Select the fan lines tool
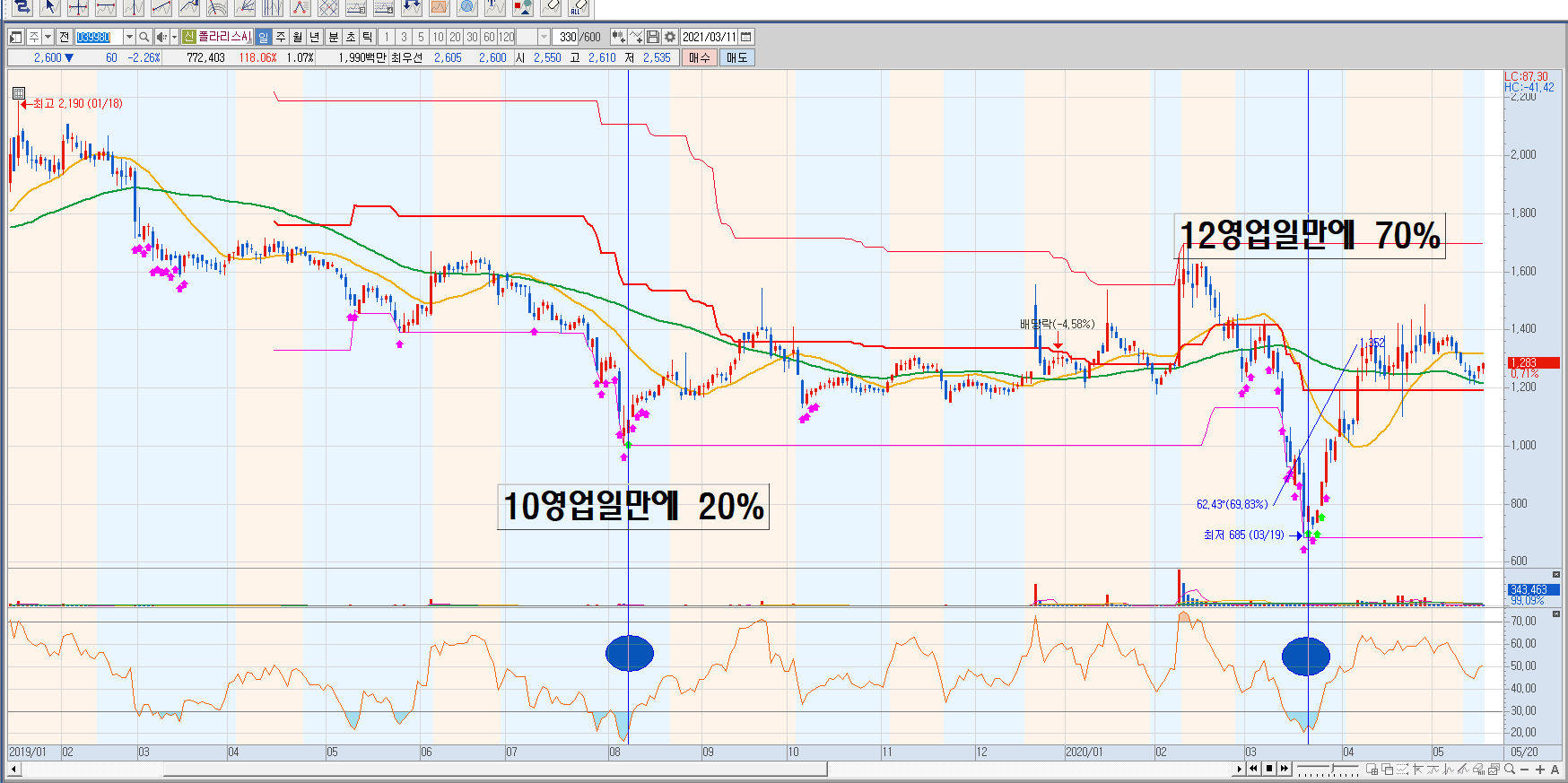Image resolution: width=1568 pixels, height=783 pixels. click(x=245, y=8)
